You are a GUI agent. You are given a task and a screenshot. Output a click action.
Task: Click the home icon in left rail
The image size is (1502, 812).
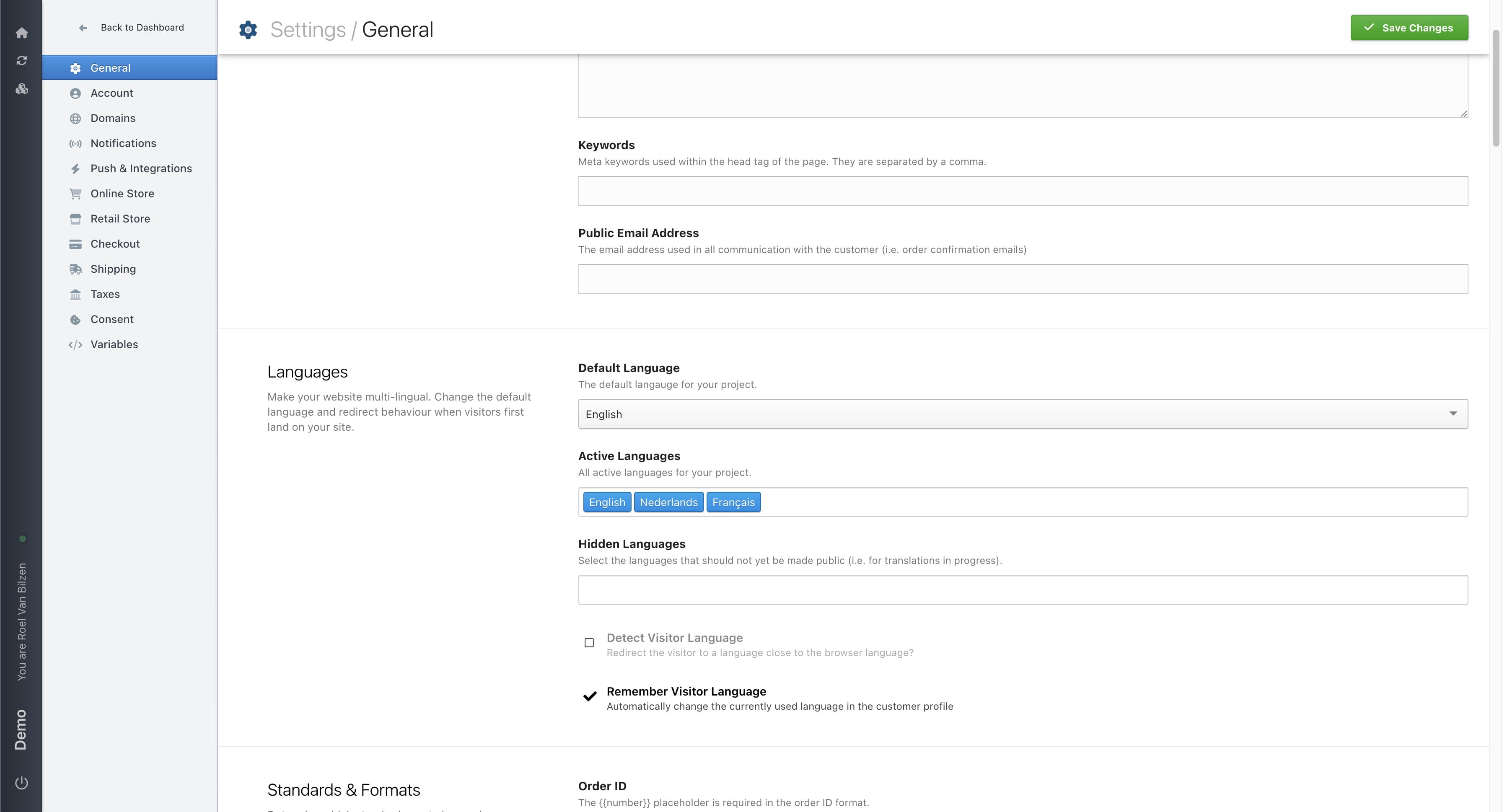click(x=21, y=33)
